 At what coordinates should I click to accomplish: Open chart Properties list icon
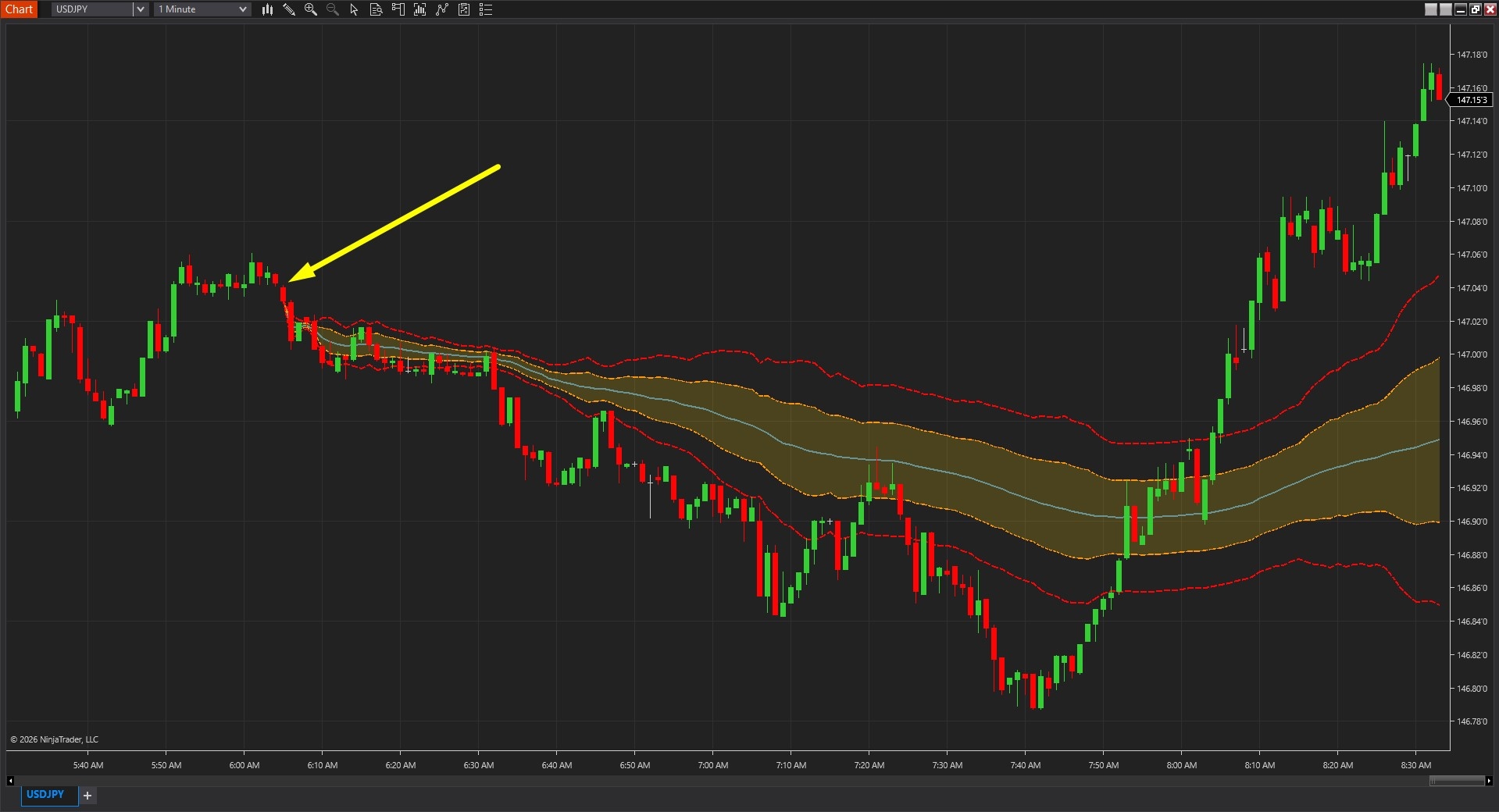485,9
